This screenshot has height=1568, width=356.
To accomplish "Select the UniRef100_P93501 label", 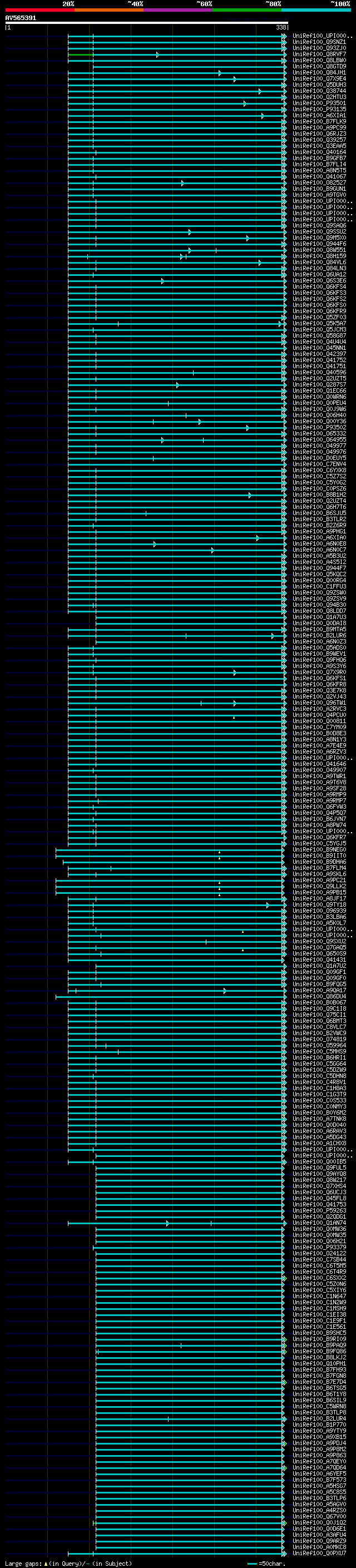I will click(319, 103).
